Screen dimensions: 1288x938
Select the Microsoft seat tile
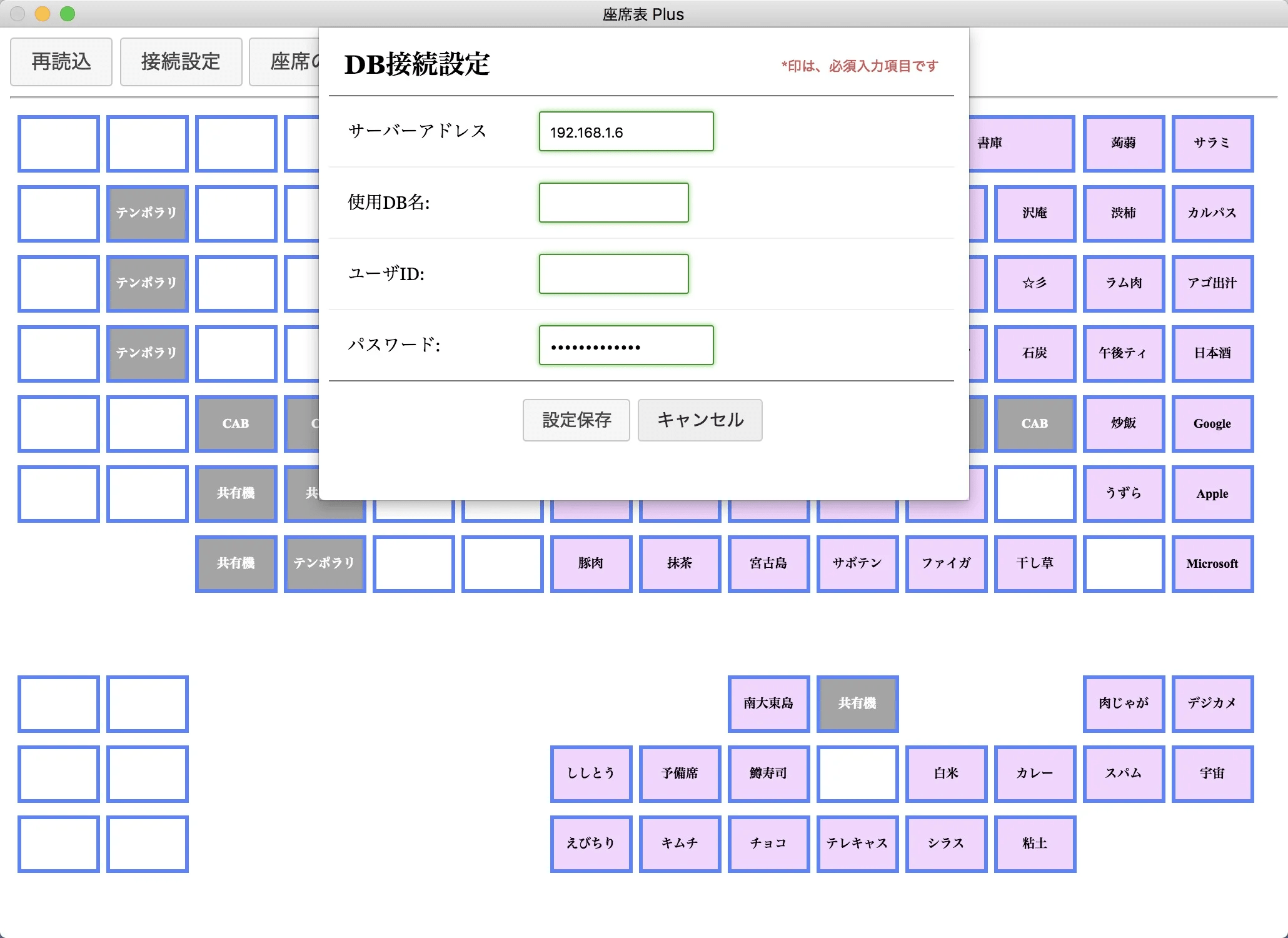(1212, 563)
